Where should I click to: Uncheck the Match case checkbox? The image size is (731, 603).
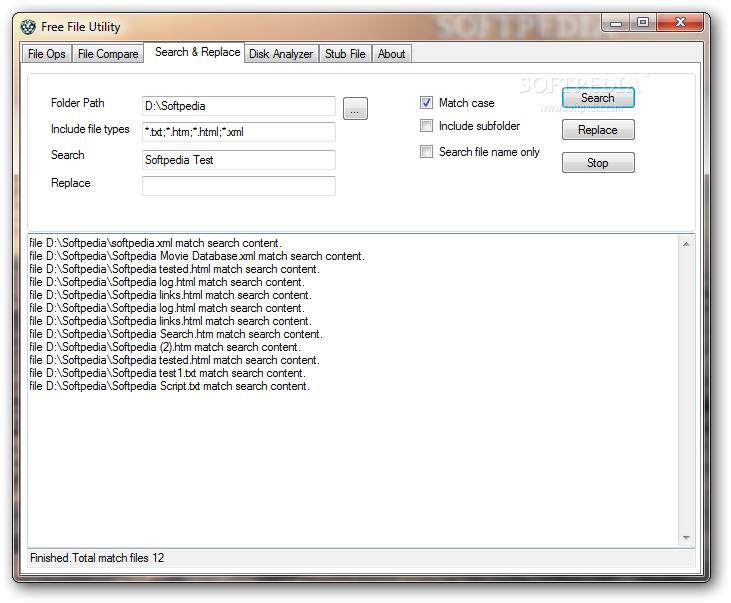click(x=426, y=103)
